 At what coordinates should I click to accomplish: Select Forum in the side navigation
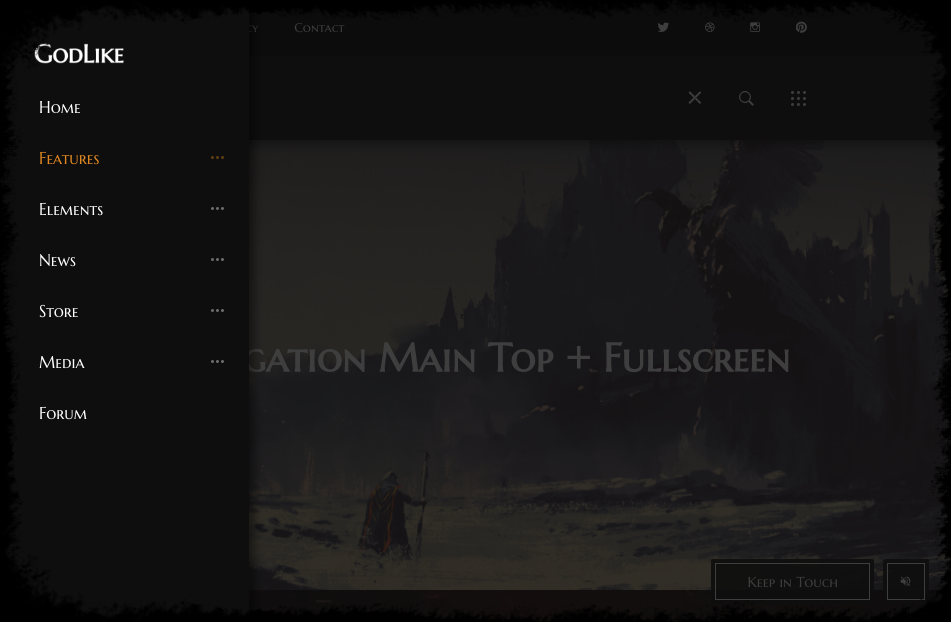coord(63,414)
